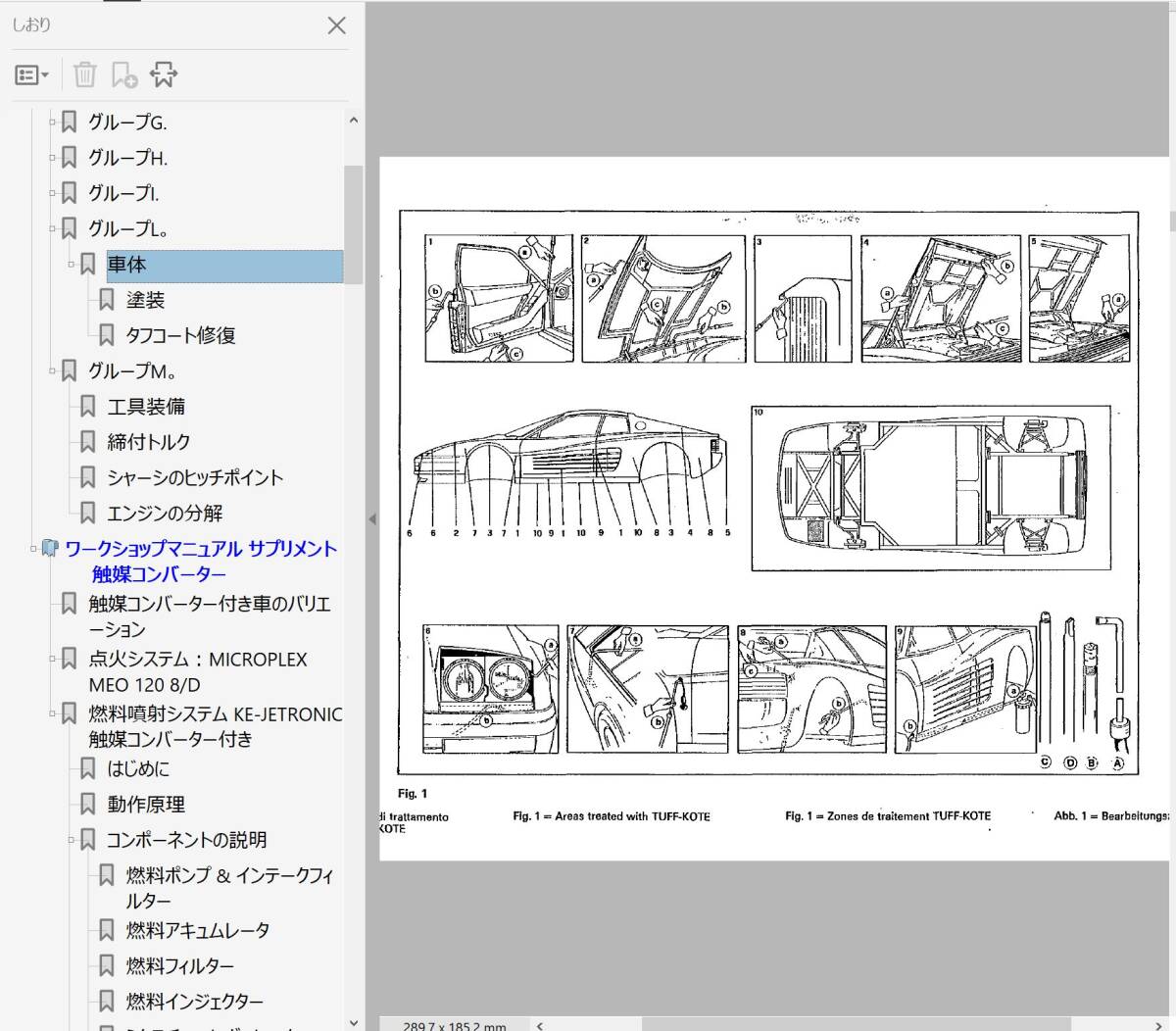This screenshot has height=1031, width=1176.
Task: Open 燃料噴射システム KE-JETRONIC bookmark
Action: (x=216, y=726)
